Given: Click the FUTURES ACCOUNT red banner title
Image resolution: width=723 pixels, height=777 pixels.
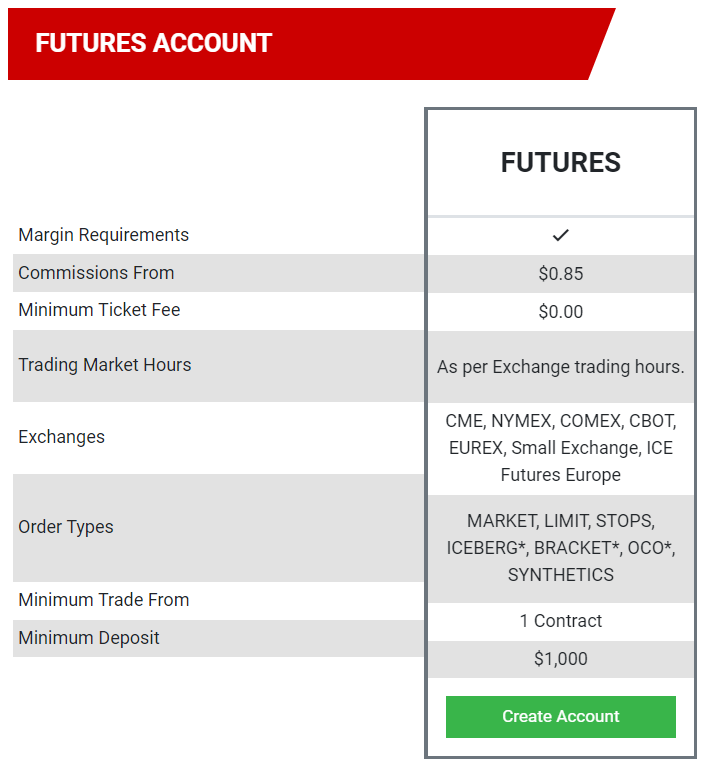Looking at the screenshot, I should [154, 43].
